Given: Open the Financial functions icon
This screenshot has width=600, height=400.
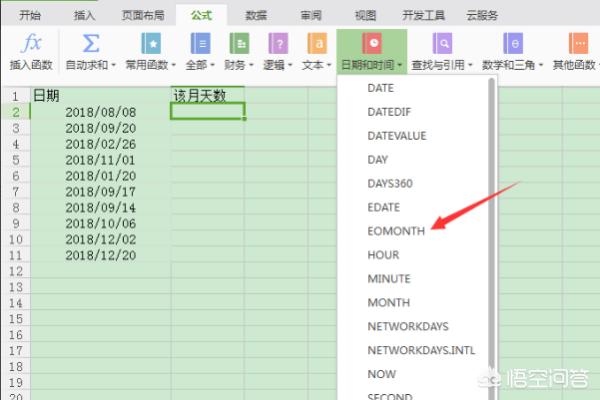Looking at the screenshot, I should (x=239, y=44).
